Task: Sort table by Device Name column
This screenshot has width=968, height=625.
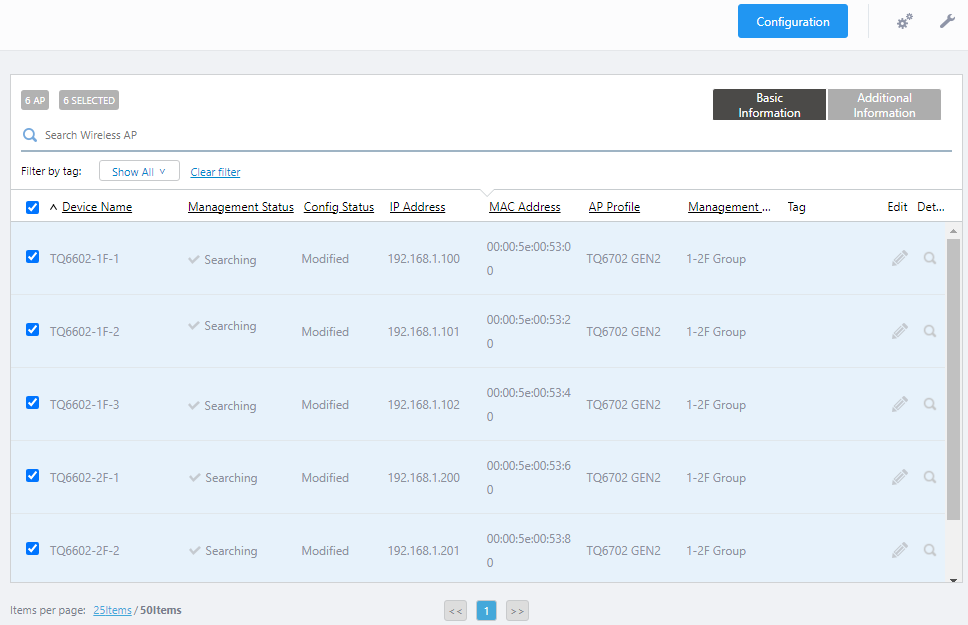Action: (x=97, y=207)
